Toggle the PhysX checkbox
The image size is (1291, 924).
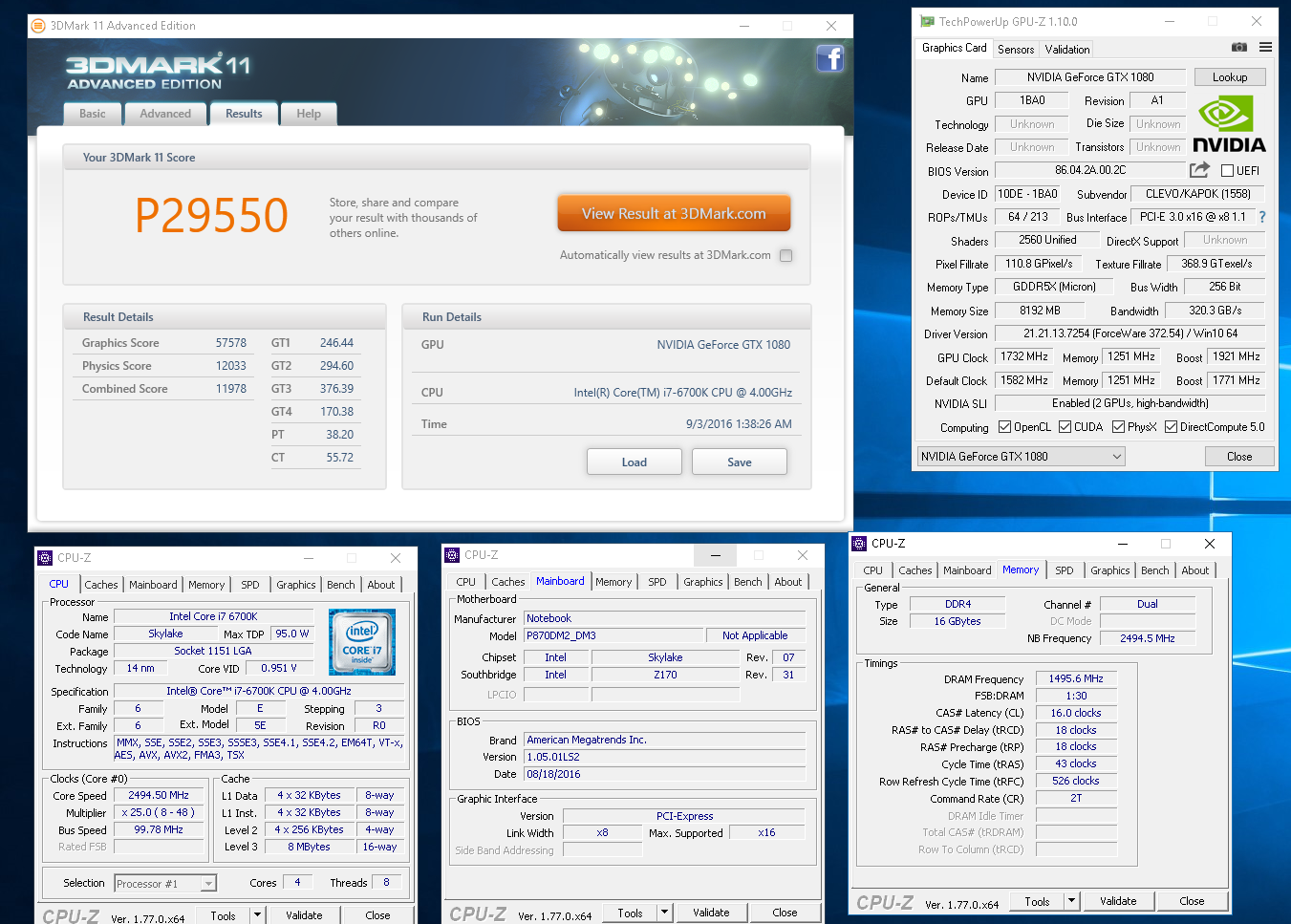pos(1118,427)
